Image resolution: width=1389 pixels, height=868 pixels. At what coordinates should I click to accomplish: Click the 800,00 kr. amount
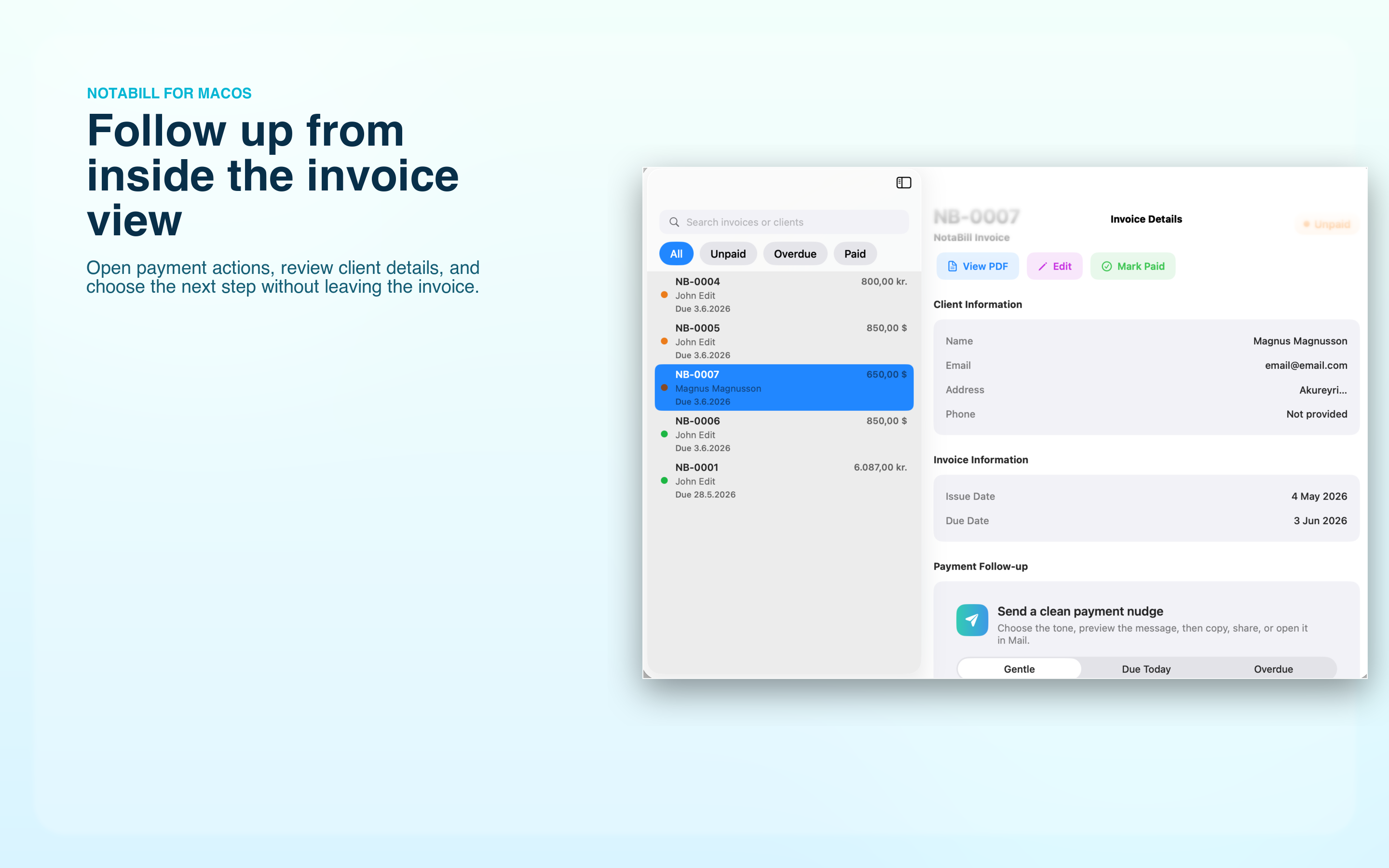coord(884,281)
